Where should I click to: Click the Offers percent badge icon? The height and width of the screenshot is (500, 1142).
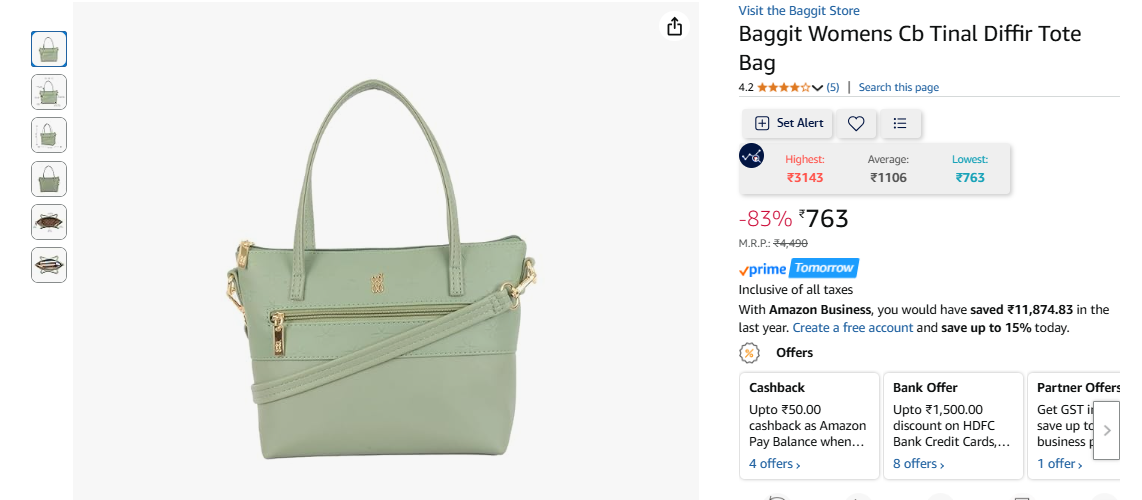click(749, 353)
